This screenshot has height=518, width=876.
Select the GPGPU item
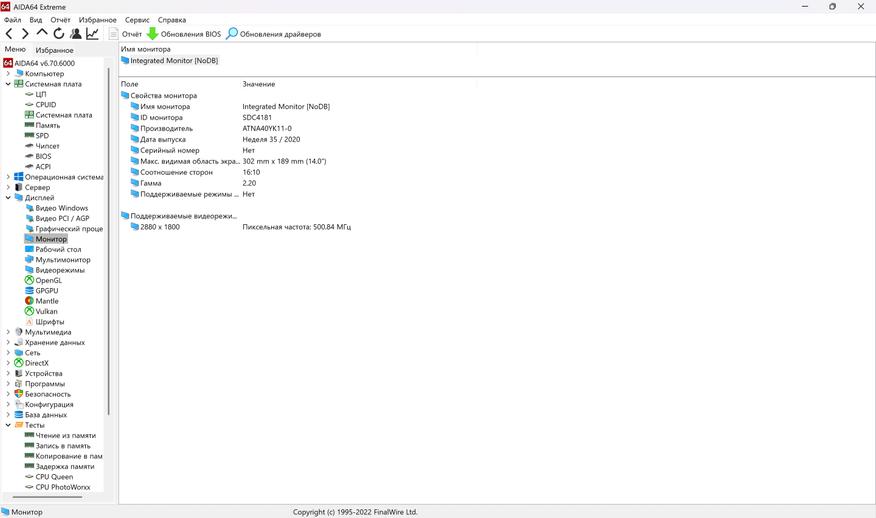(x=42, y=291)
